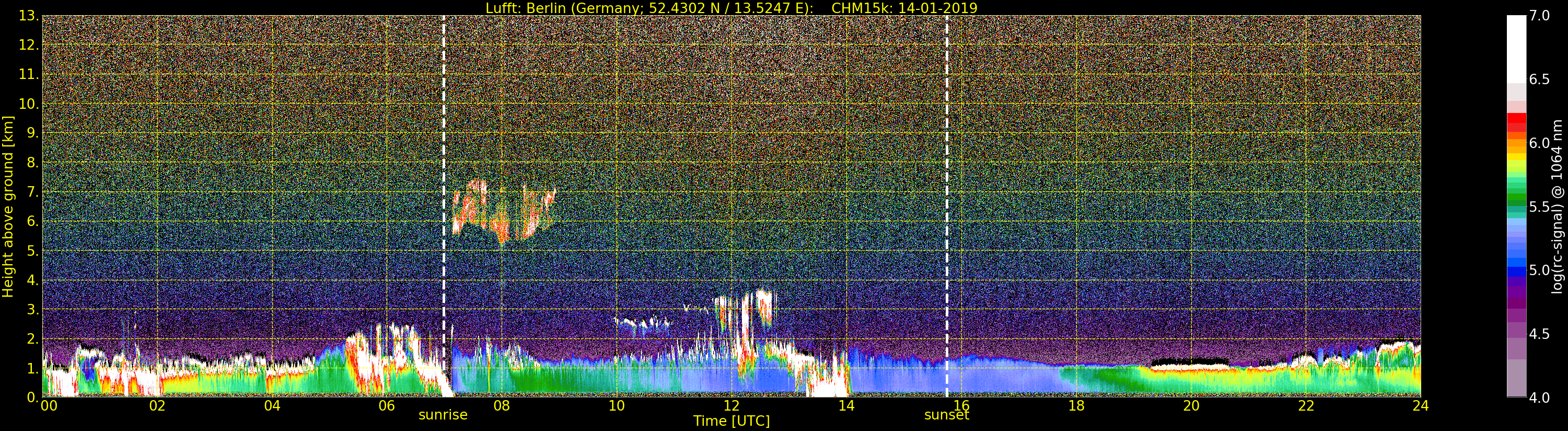Click the "16" time tick label

tap(961, 406)
